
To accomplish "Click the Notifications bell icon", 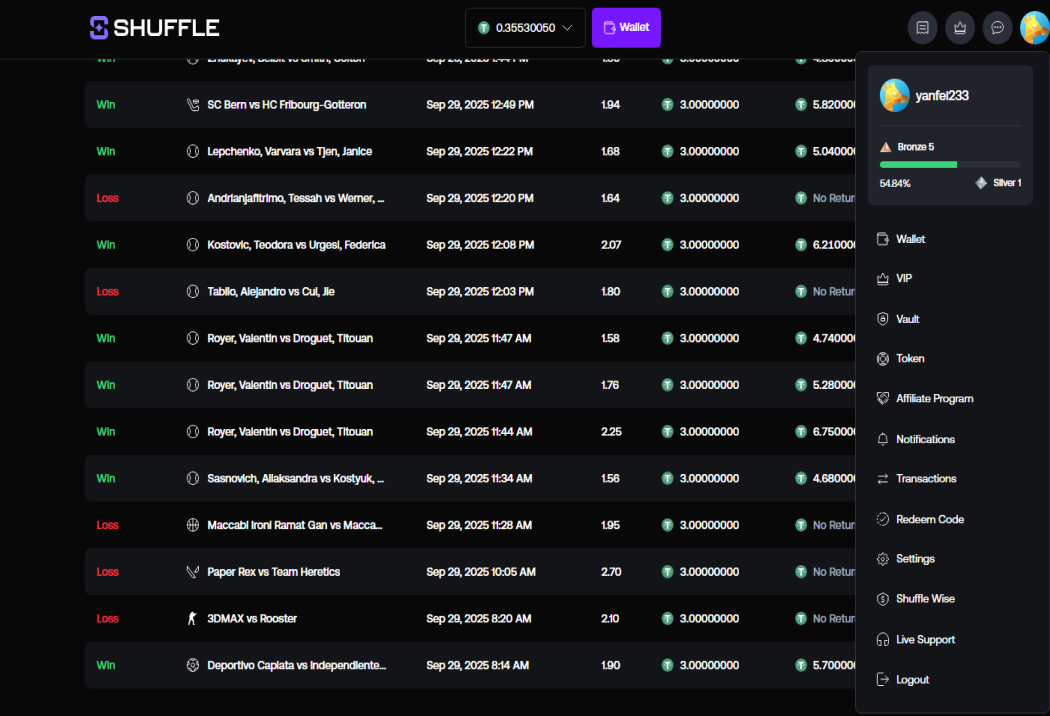I will tap(883, 439).
